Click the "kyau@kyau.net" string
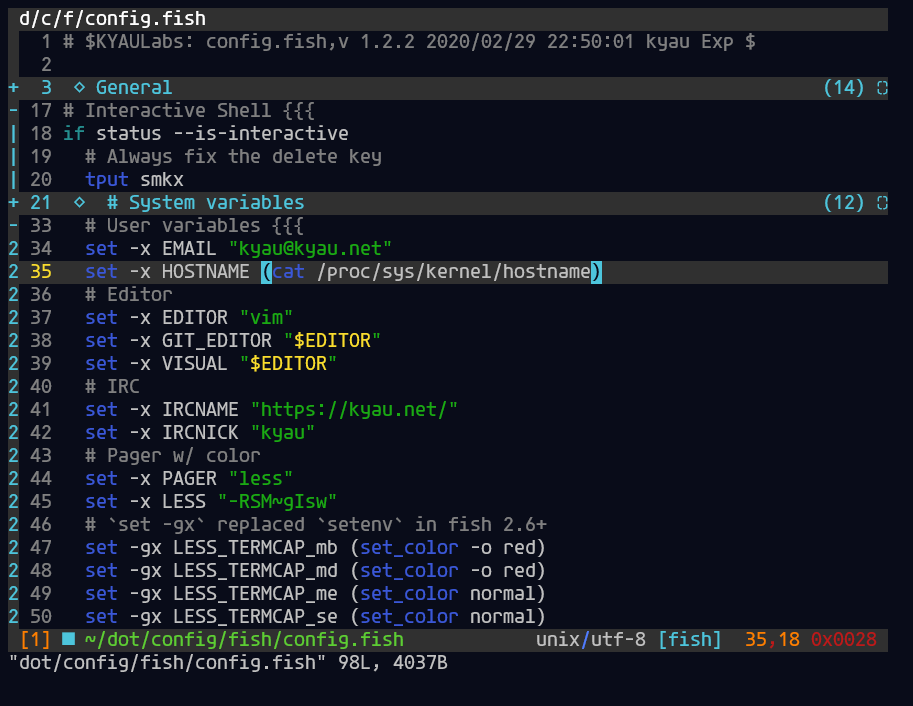This screenshot has height=706, width=913. 310,249
